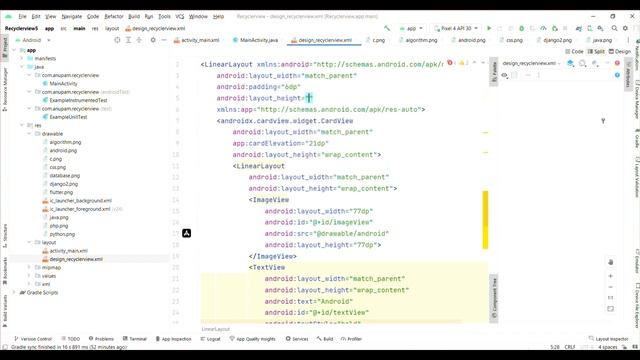Open the Profiler tool window
640x360 pixels.
[351, 339]
